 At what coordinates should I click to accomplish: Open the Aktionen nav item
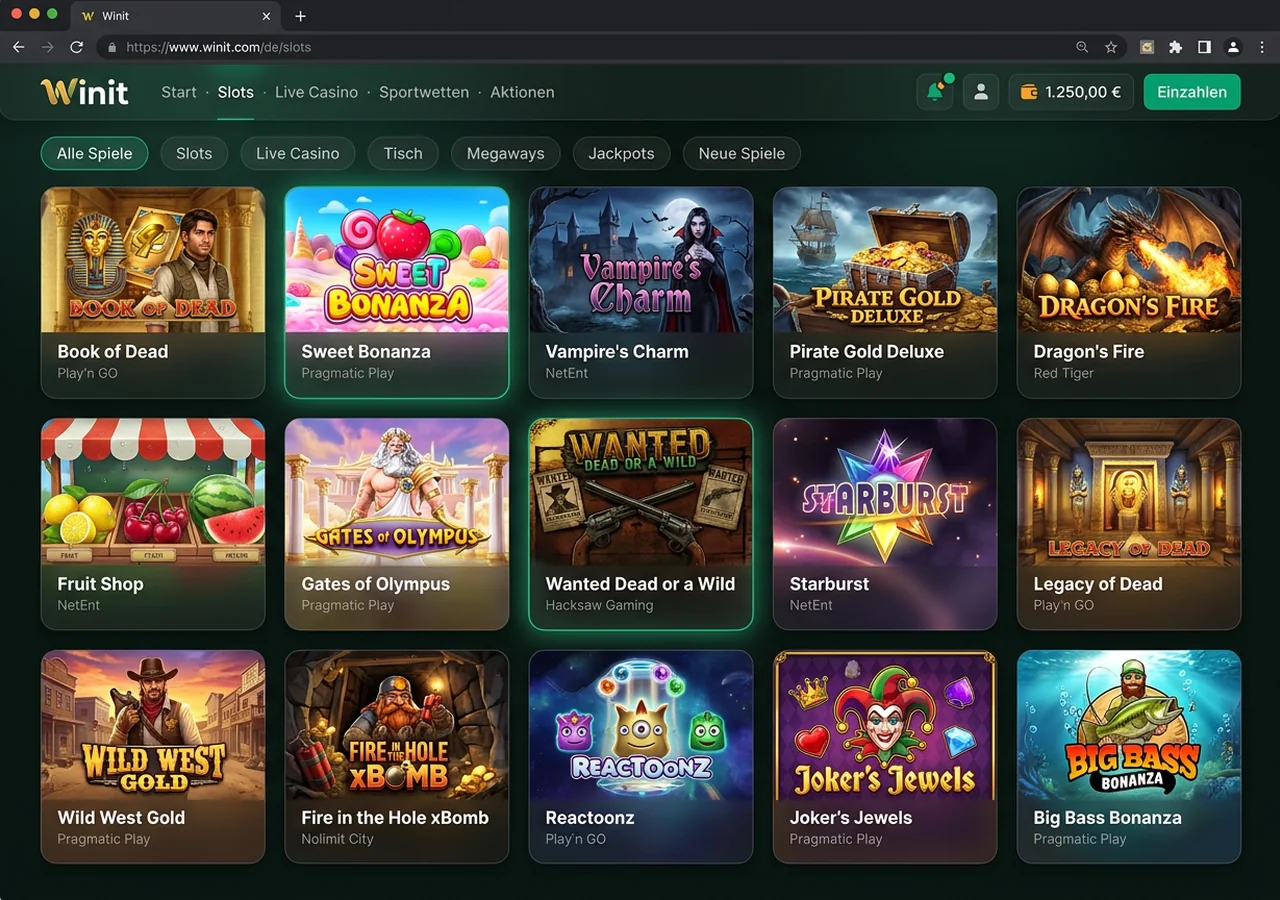click(x=522, y=92)
